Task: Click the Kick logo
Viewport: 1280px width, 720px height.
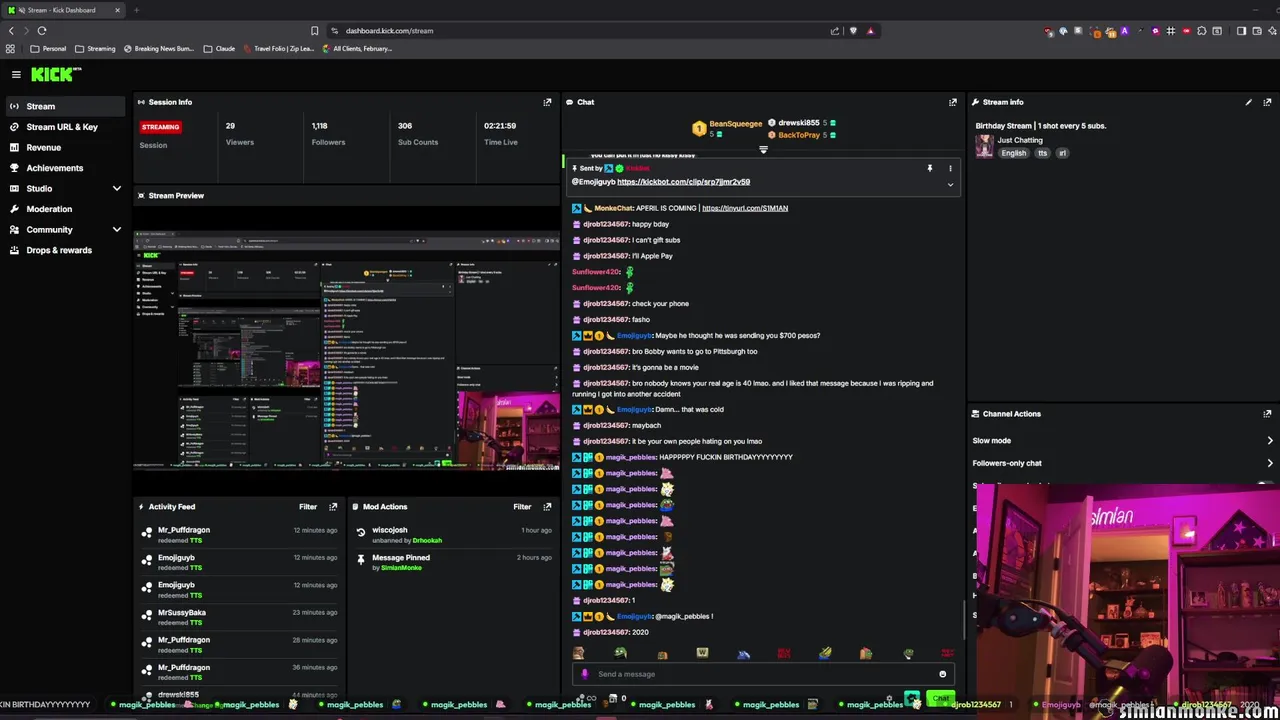Action: [x=55, y=74]
